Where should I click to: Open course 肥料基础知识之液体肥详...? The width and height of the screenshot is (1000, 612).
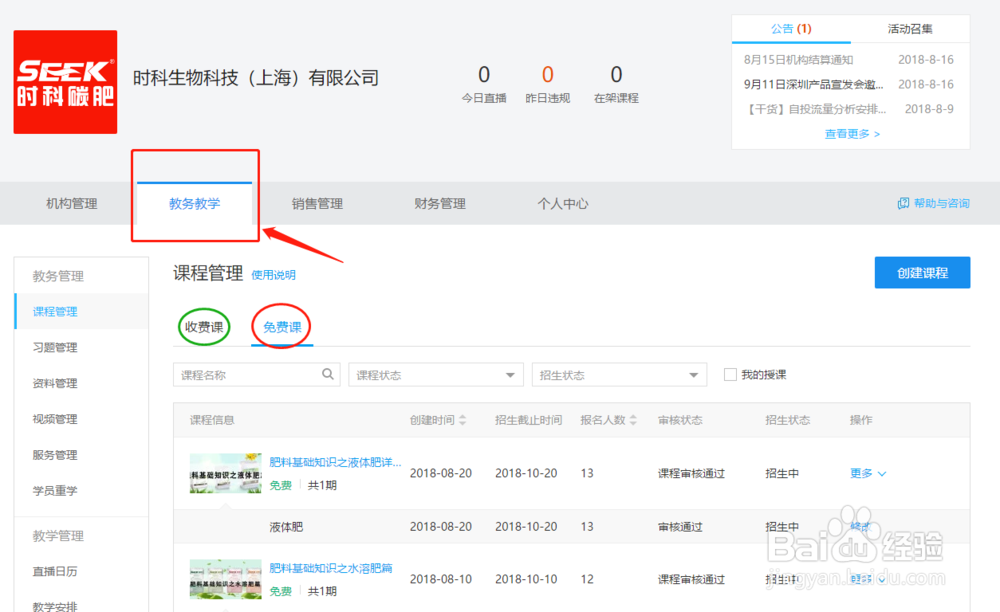click(335, 462)
